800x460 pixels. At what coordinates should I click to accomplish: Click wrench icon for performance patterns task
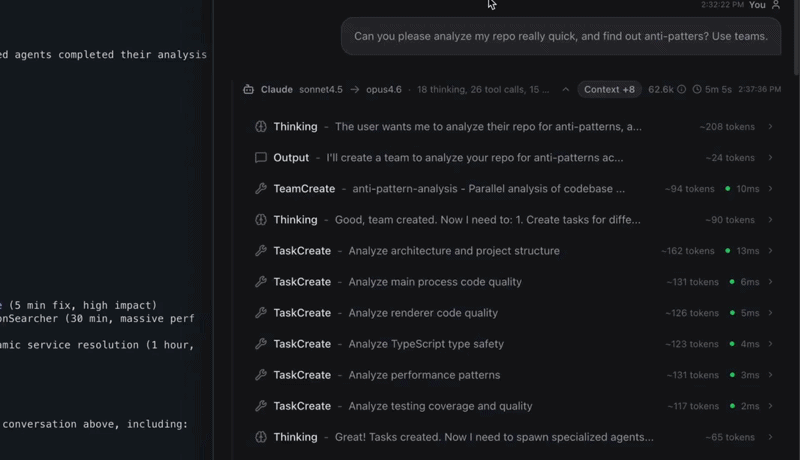[x=261, y=375]
